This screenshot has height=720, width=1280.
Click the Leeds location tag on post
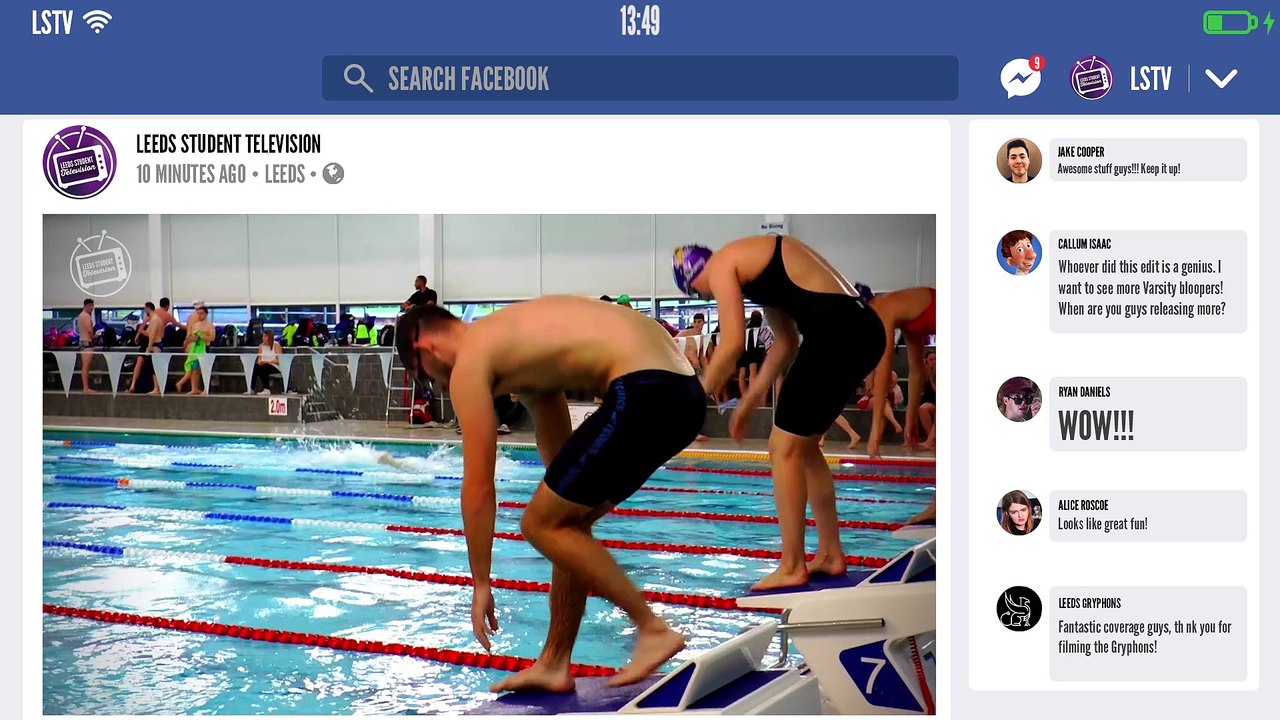[x=284, y=174]
